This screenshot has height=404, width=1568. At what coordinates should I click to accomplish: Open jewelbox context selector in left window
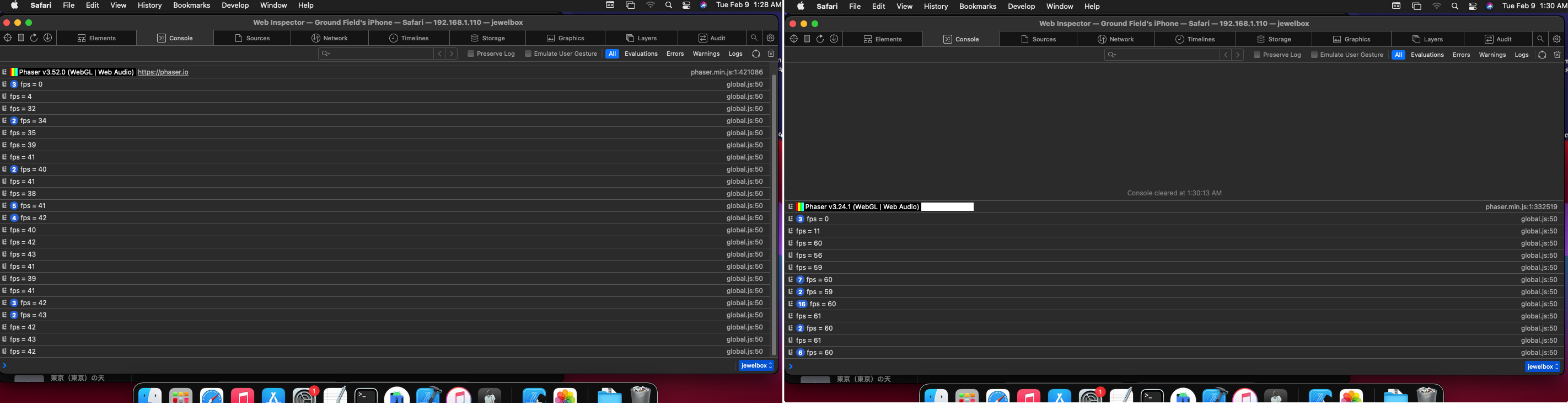pyautogui.click(x=756, y=365)
